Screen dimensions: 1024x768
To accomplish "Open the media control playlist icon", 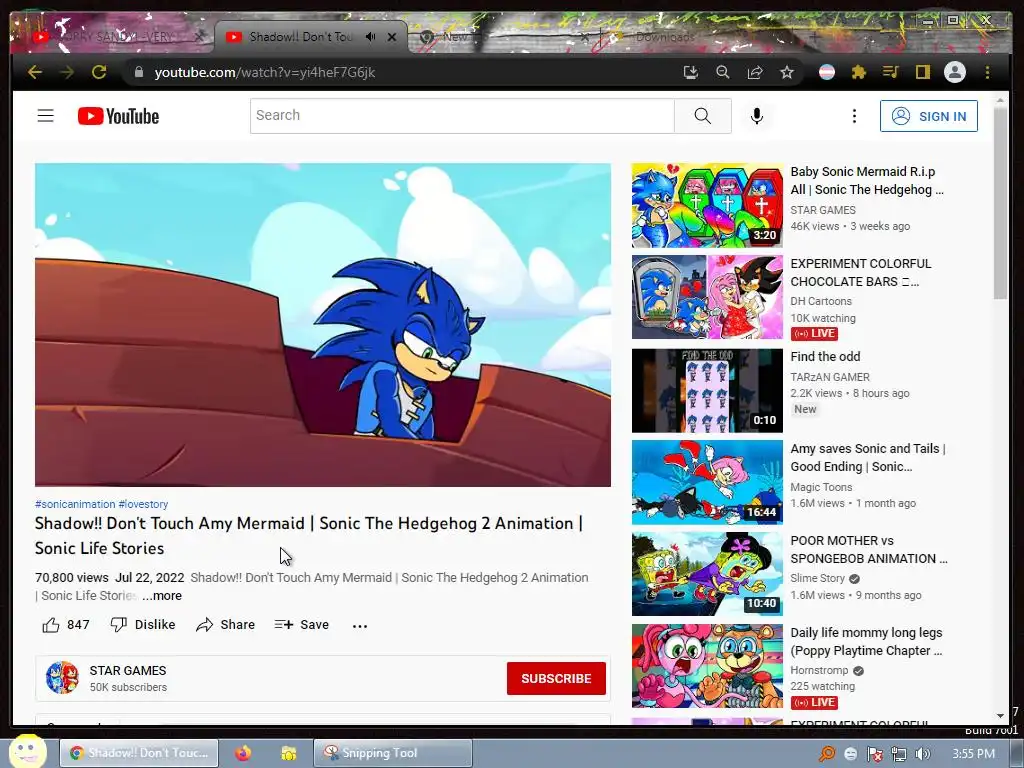I will (x=891, y=72).
